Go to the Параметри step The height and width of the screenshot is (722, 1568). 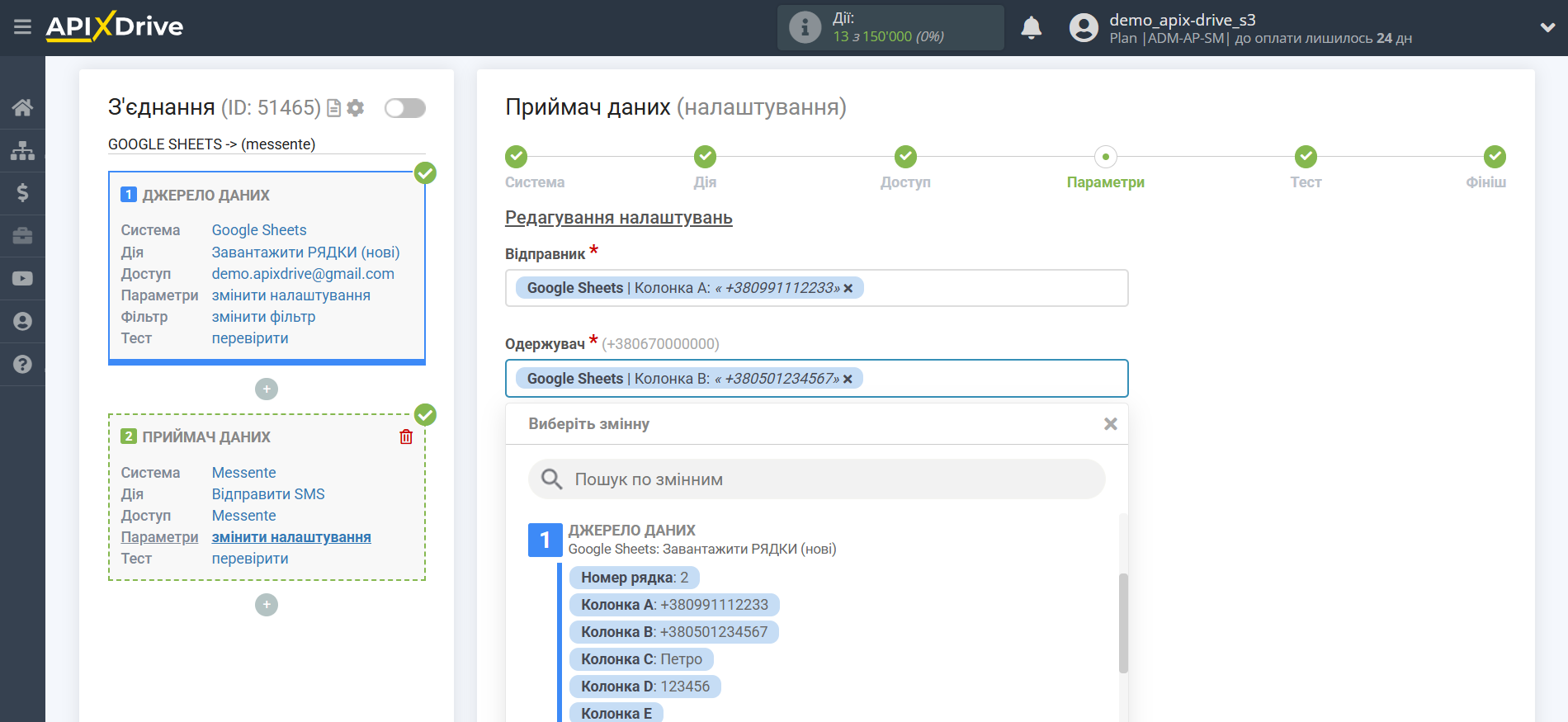tap(1105, 168)
